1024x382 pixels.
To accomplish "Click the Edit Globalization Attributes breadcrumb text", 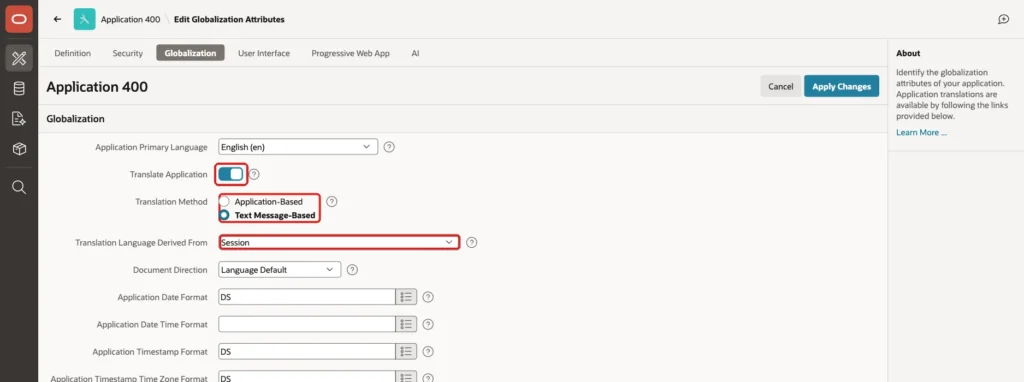I will 229,20.
